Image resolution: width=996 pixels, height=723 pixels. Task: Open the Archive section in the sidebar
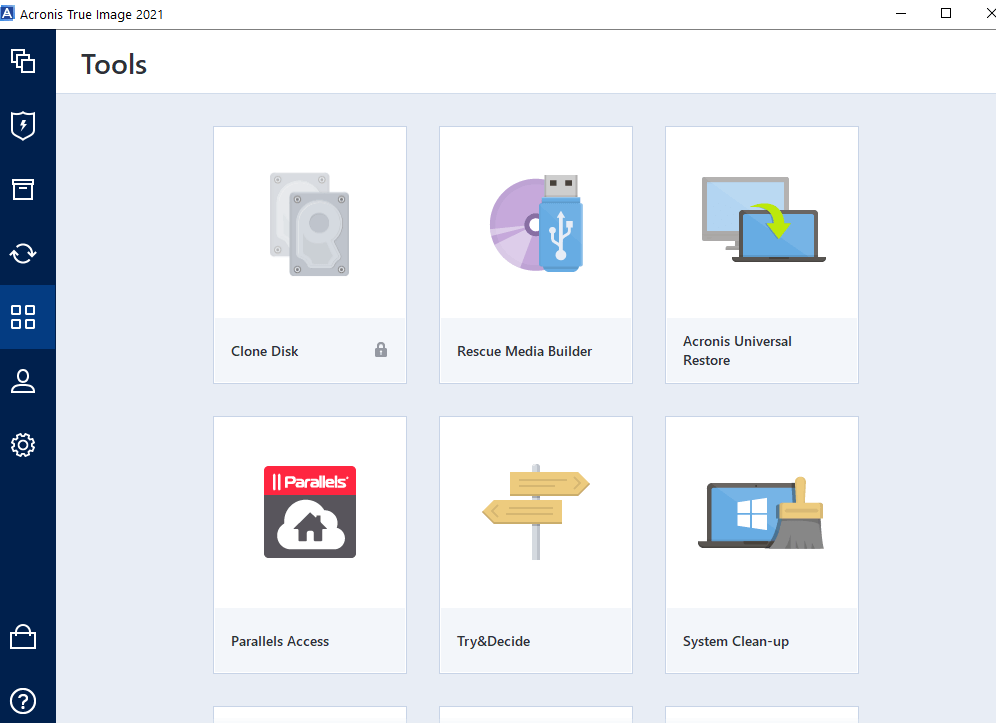pyautogui.click(x=23, y=189)
